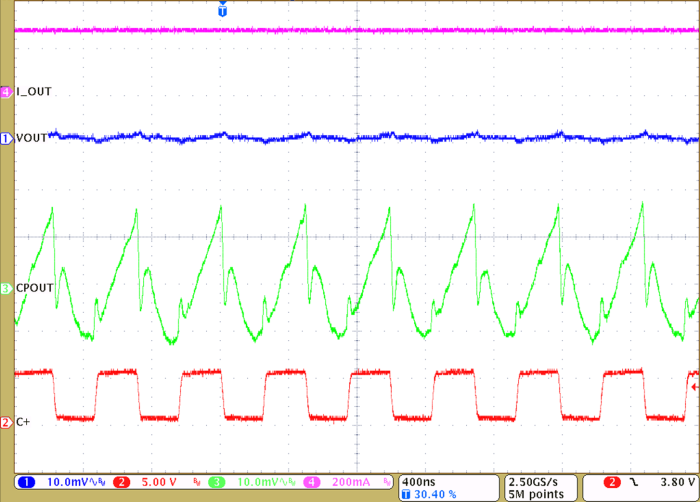Click the channel 4 badge in readout bar
Viewport: 700px width, 502px height.
coord(311,482)
